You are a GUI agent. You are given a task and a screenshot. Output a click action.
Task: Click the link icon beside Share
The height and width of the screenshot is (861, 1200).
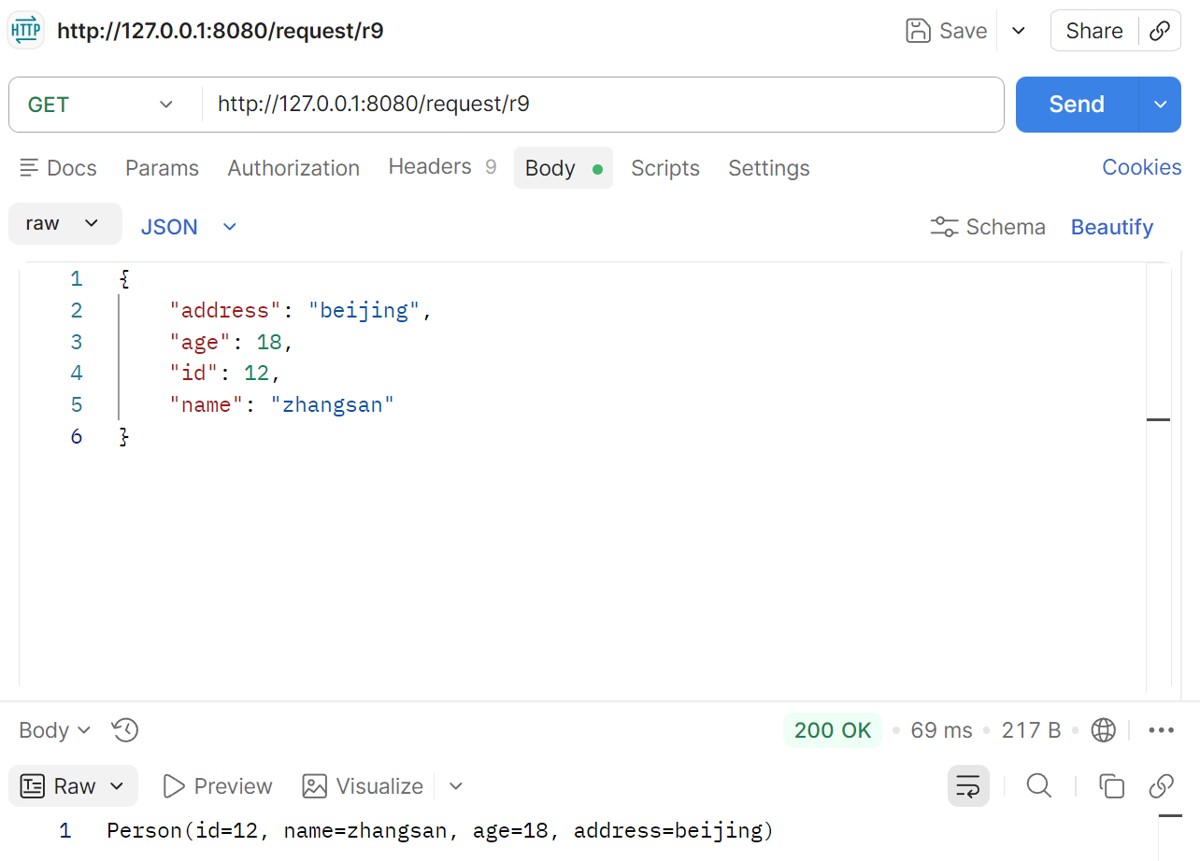coord(1160,31)
